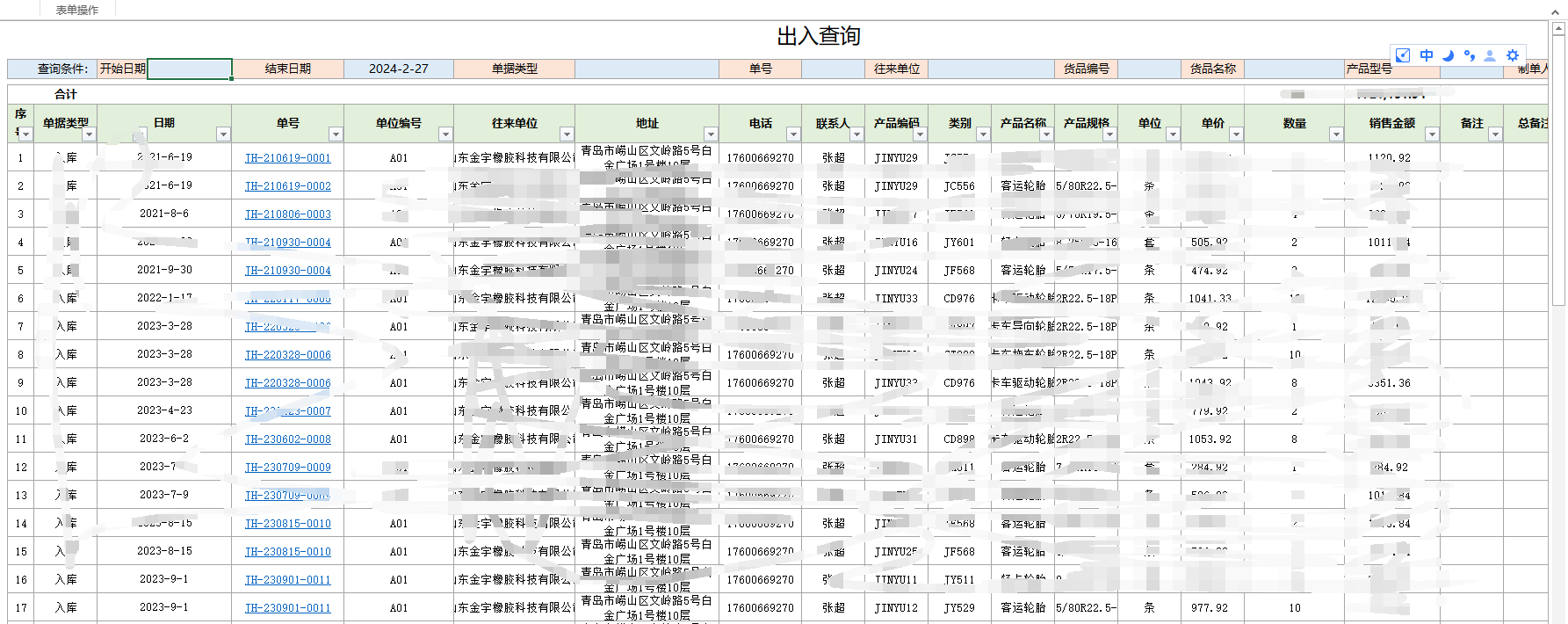Click the input method user account icon

pyautogui.click(x=1490, y=55)
